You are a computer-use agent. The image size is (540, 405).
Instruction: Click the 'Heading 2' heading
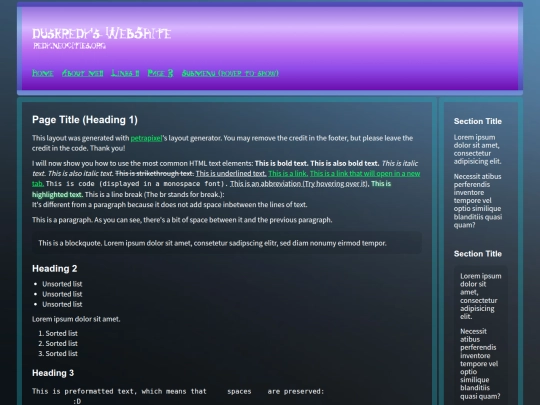point(54,269)
